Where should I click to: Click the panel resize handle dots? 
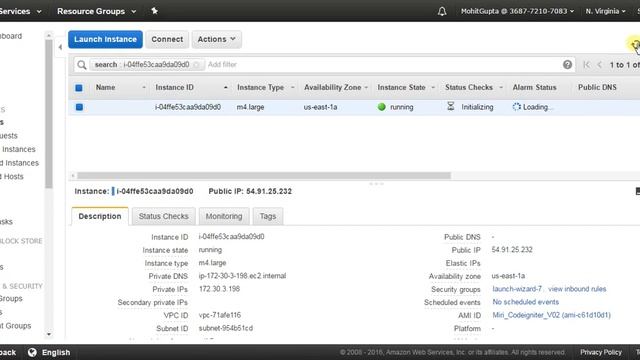point(376,184)
